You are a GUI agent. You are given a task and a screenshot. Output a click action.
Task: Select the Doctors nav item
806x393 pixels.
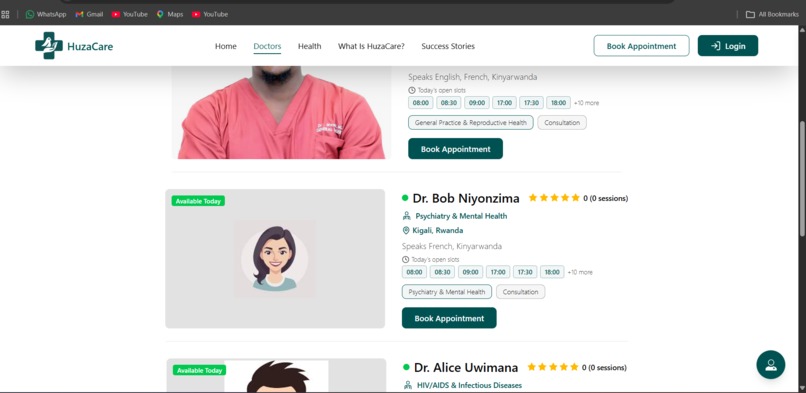267,46
